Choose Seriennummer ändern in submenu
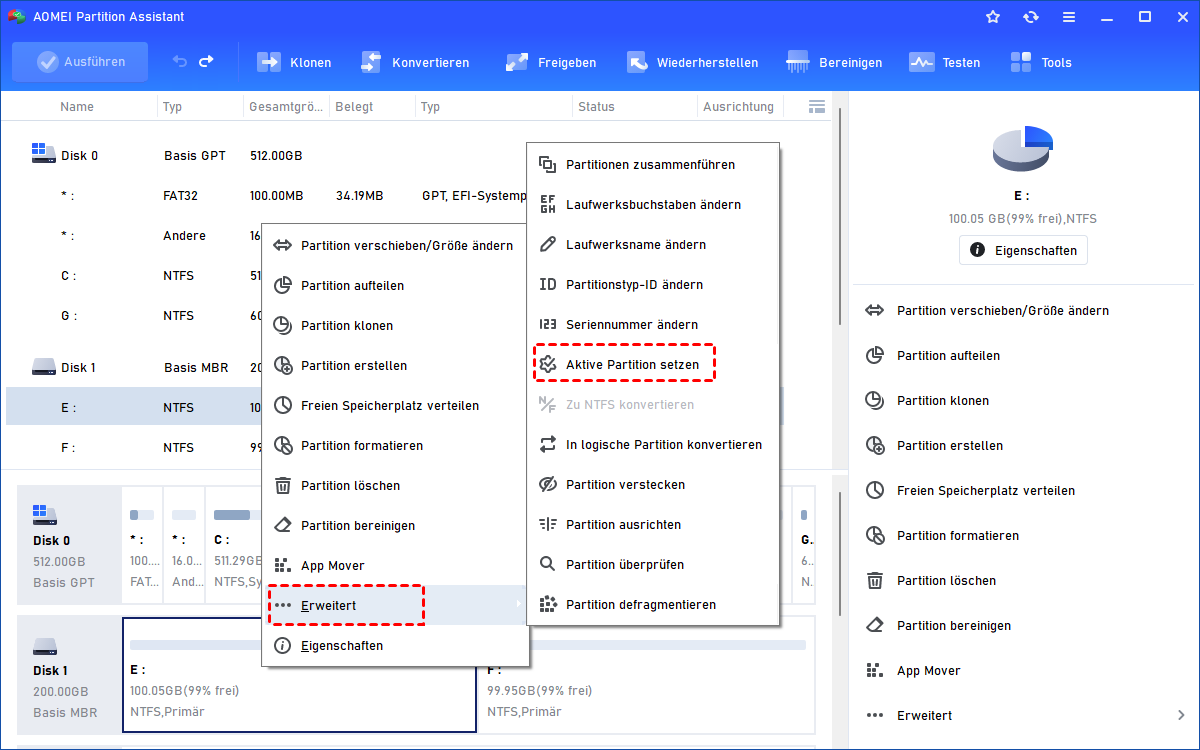Image resolution: width=1200 pixels, height=750 pixels. point(653,325)
